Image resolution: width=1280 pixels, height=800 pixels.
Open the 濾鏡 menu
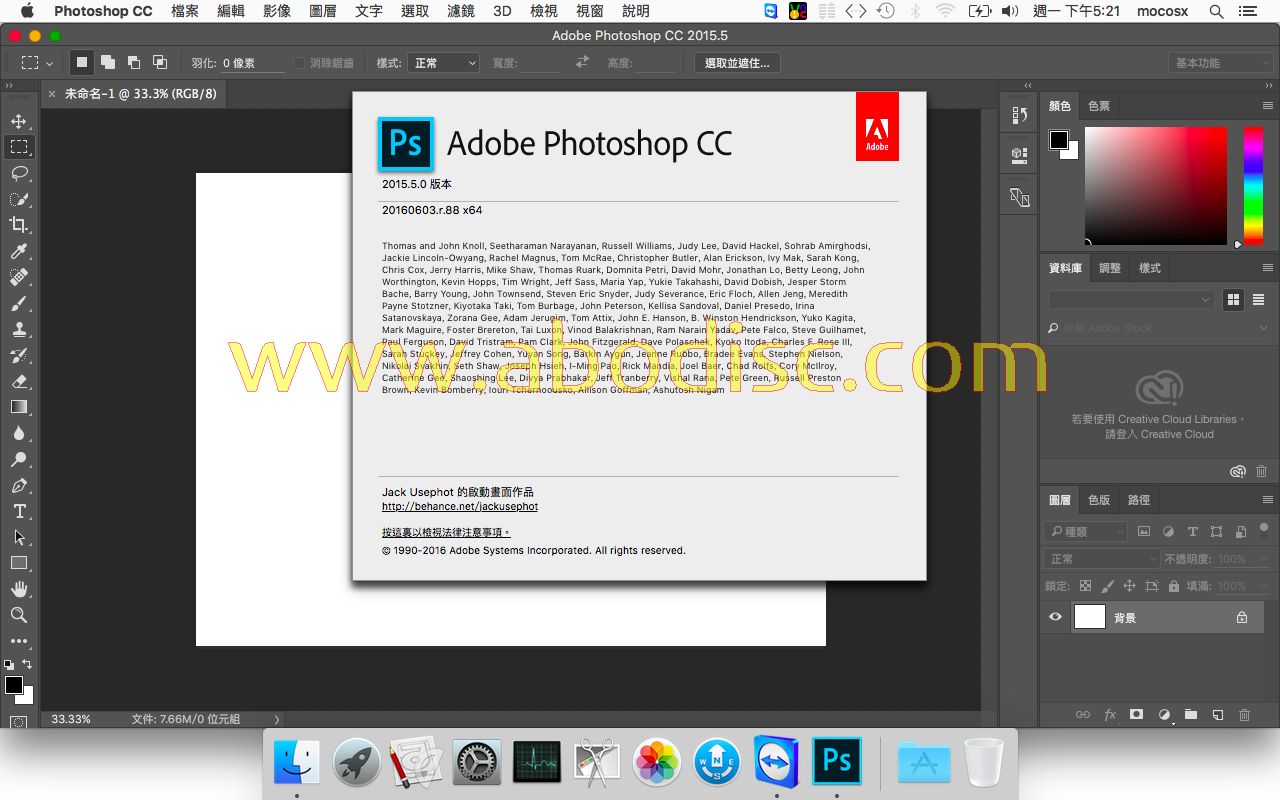(461, 11)
